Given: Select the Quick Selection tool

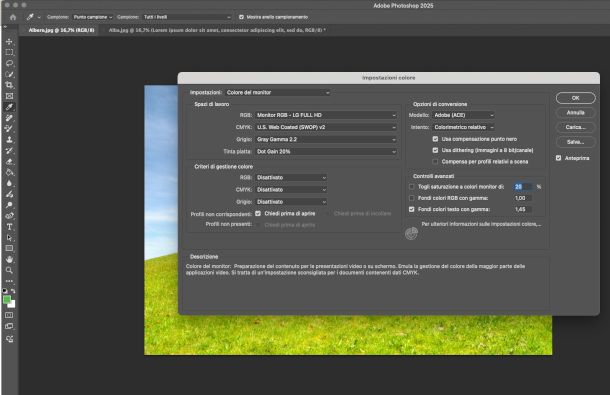Looking at the screenshot, I should click(x=9, y=74).
